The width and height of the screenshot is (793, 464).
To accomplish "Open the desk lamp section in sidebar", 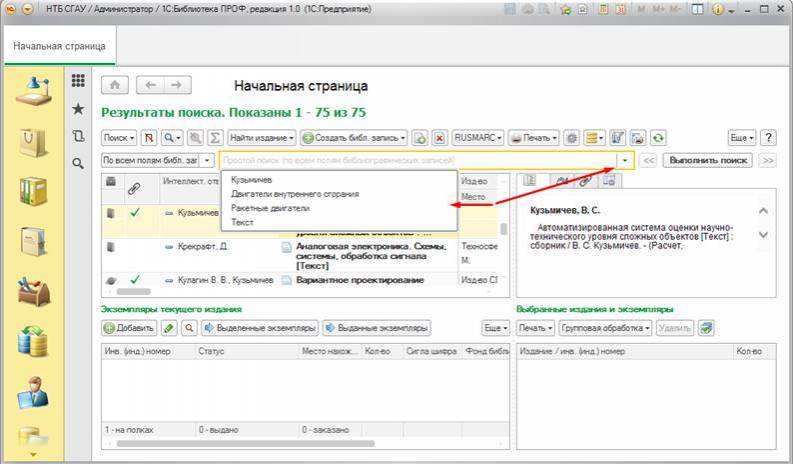I will (33, 87).
